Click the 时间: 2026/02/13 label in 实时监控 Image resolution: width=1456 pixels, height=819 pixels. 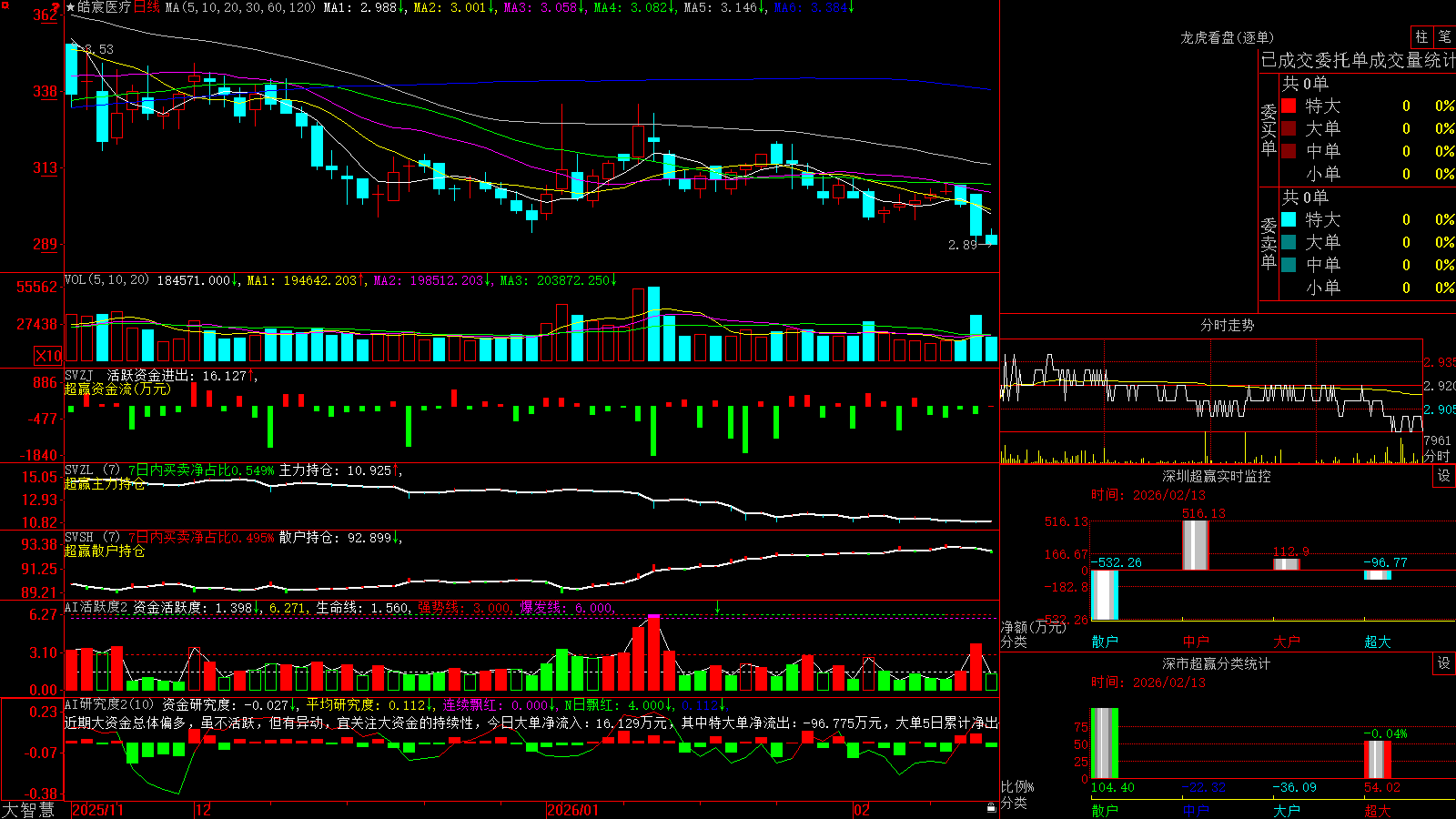coord(1148,495)
